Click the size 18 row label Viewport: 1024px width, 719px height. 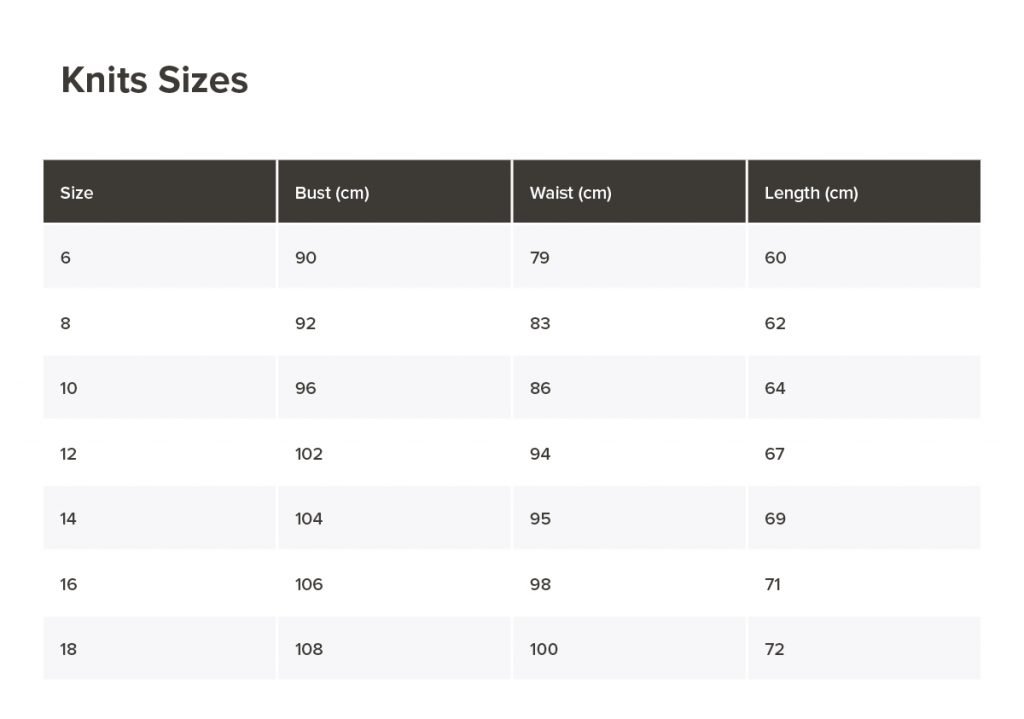pyautogui.click(x=69, y=649)
